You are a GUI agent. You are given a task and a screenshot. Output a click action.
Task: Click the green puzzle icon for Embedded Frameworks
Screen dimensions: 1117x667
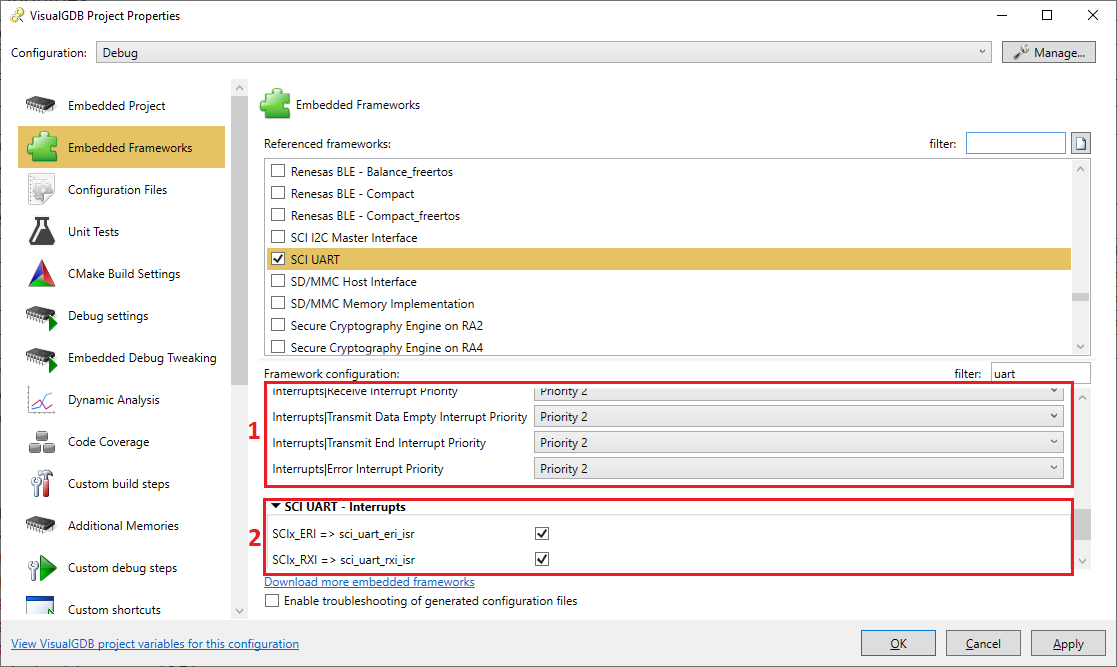click(42, 148)
